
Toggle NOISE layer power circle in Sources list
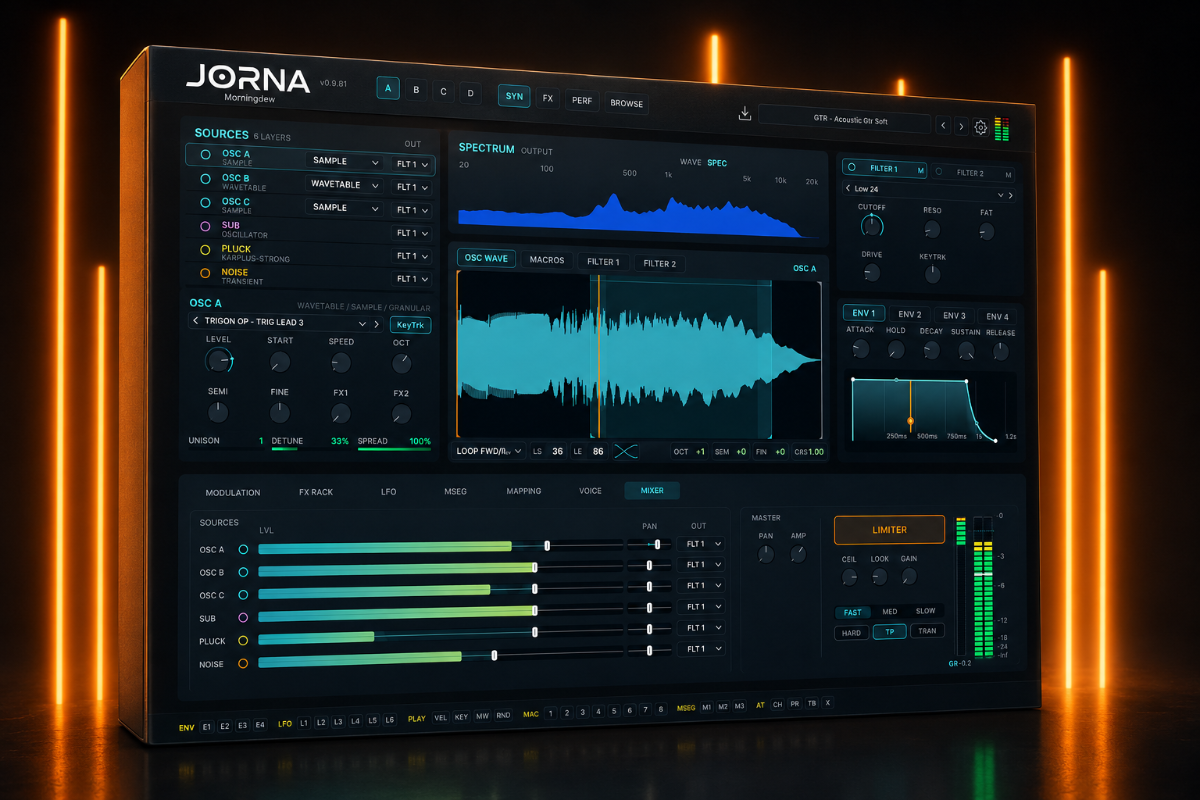point(205,273)
